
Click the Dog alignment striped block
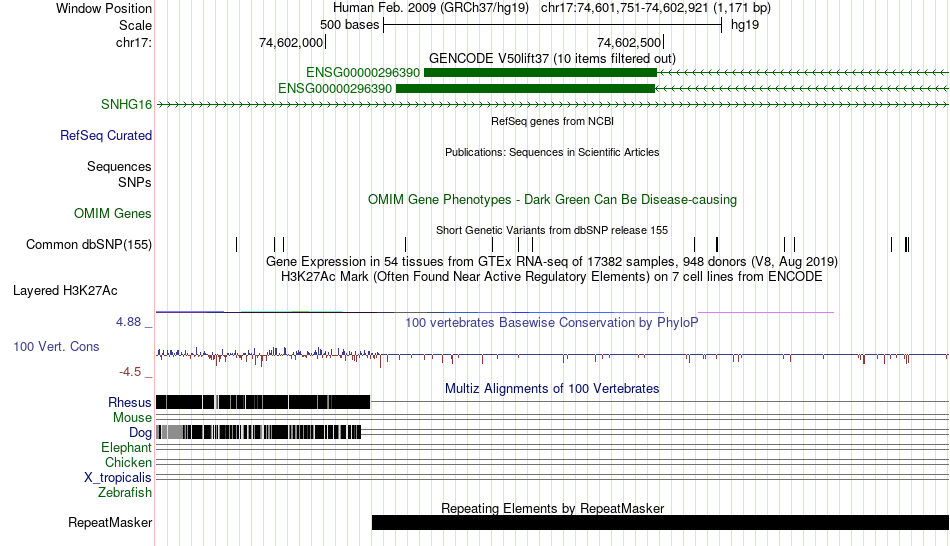coord(259,432)
